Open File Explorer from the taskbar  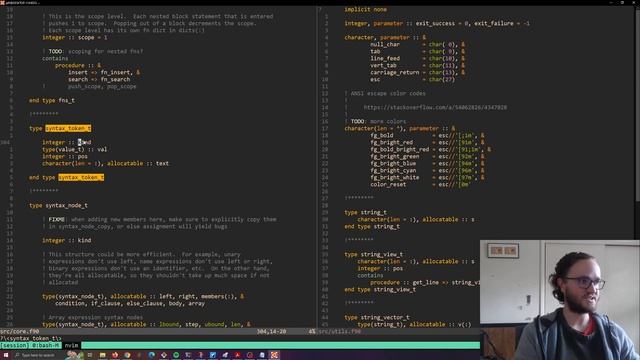click(x=102, y=355)
